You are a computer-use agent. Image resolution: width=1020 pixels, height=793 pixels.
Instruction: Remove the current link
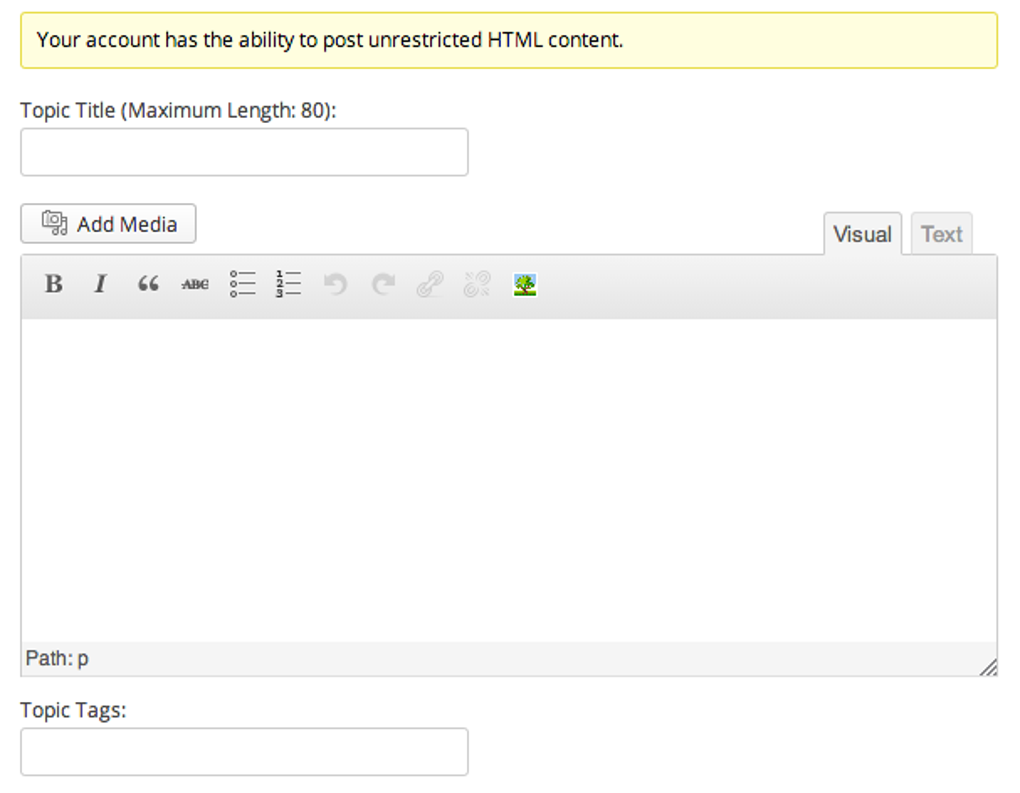(x=475, y=284)
